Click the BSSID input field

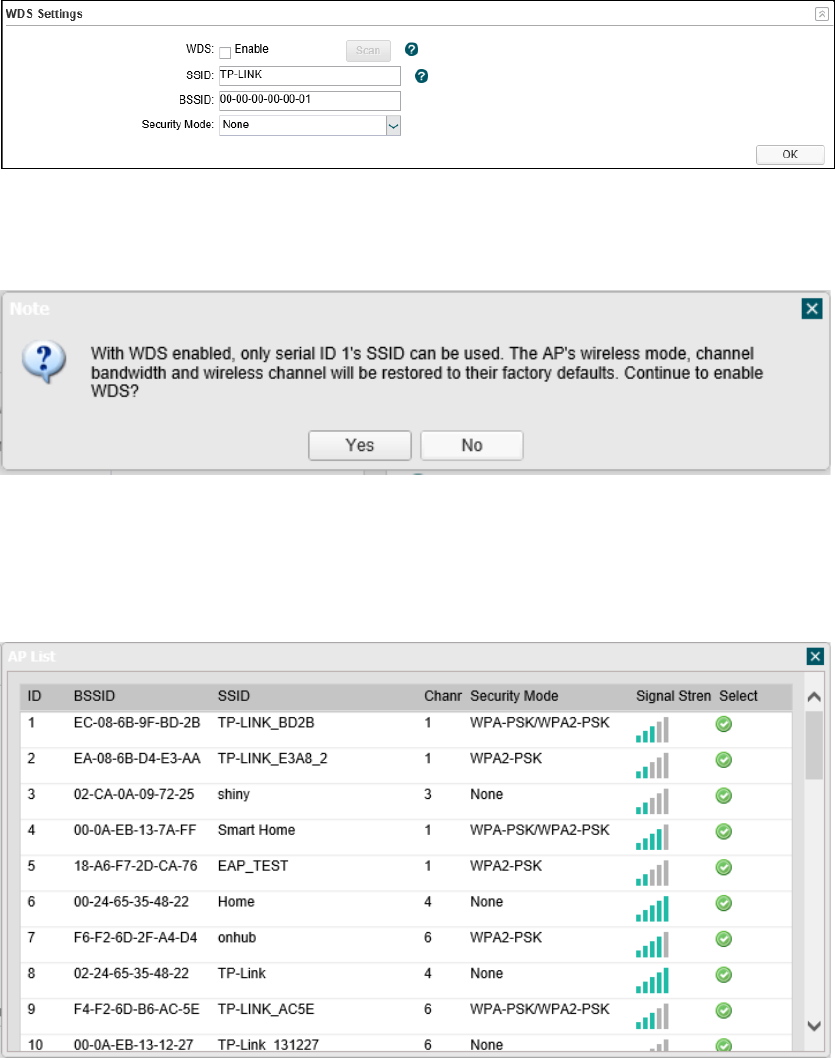(310, 101)
